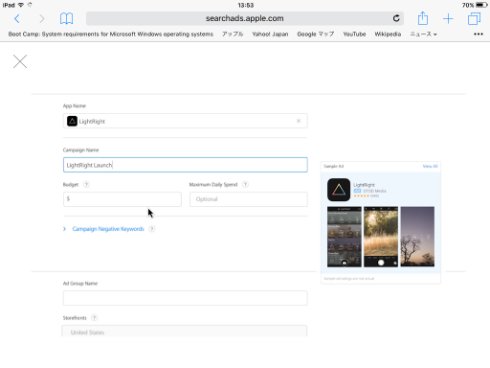This screenshot has height=368, width=490.
Task: Open the Safari share sheet icon
Action: 423,18
